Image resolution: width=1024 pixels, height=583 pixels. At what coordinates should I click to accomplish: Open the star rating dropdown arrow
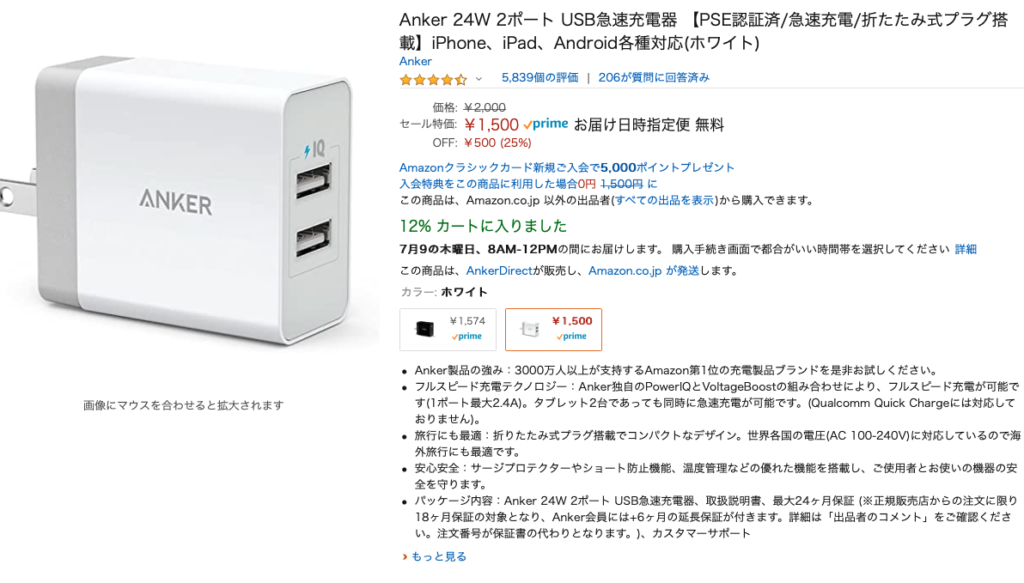click(x=479, y=79)
